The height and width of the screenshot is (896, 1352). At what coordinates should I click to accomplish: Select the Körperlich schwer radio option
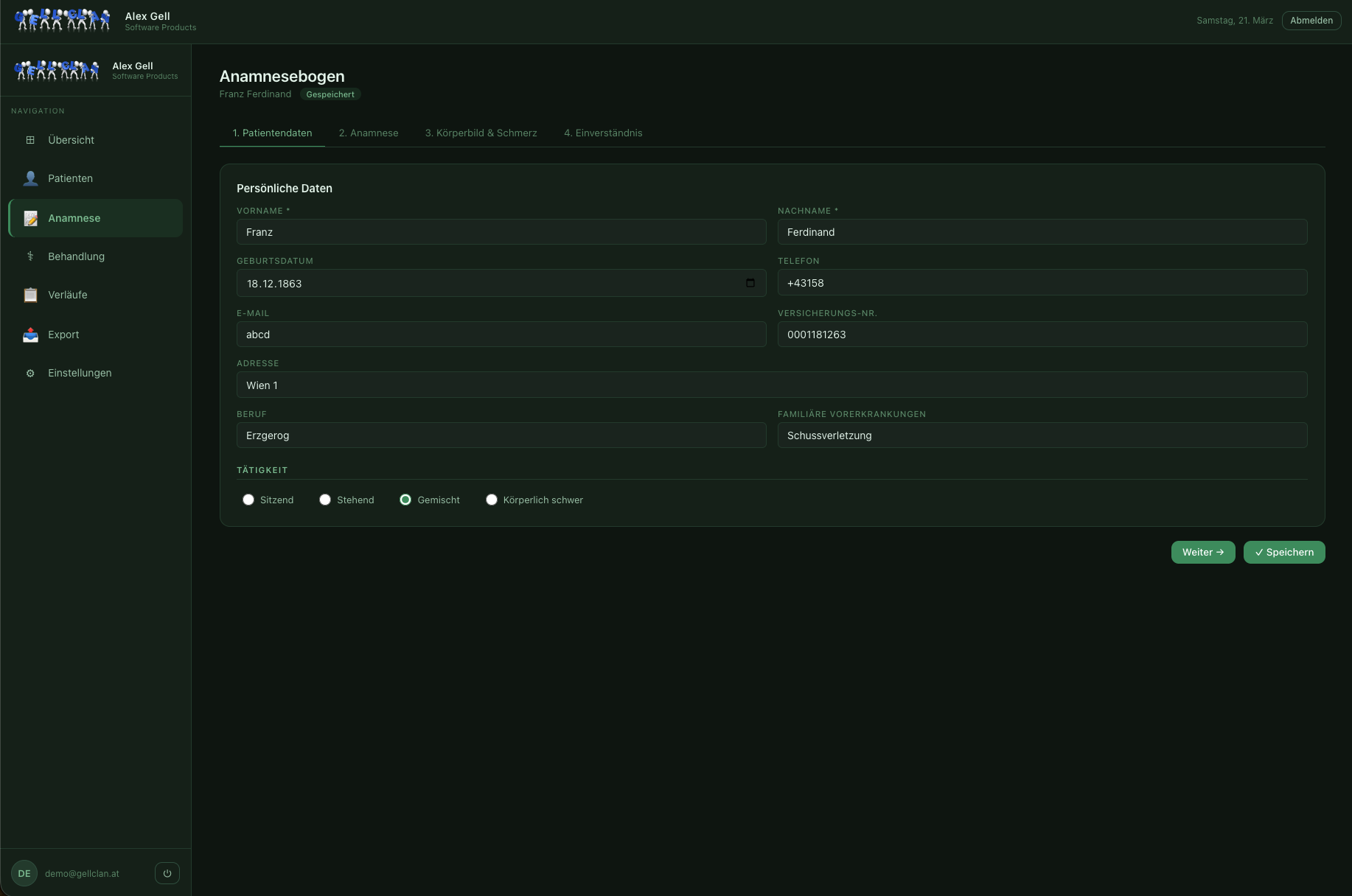pyautogui.click(x=492, y=500)
